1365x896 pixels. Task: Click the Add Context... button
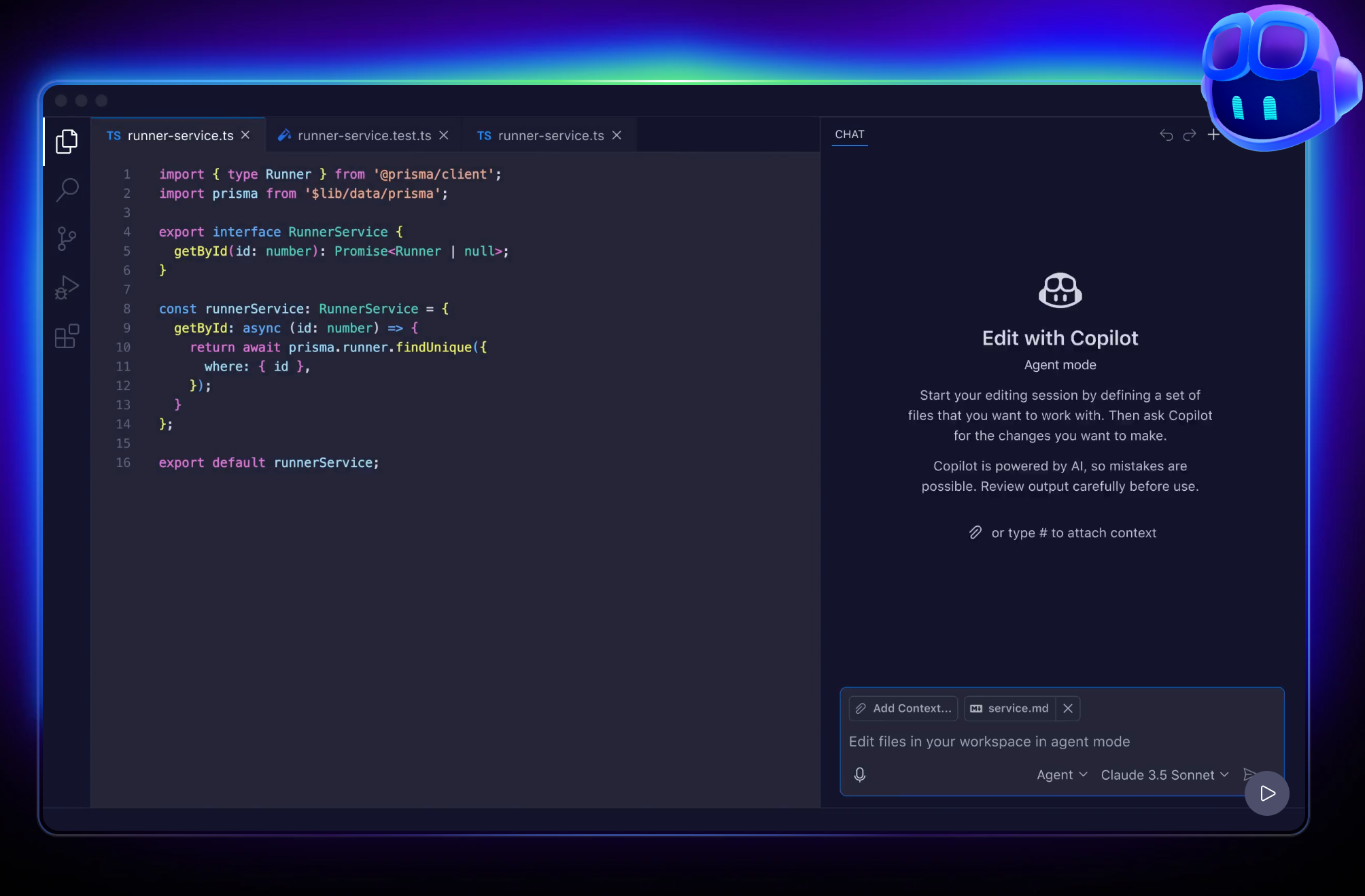903,708
